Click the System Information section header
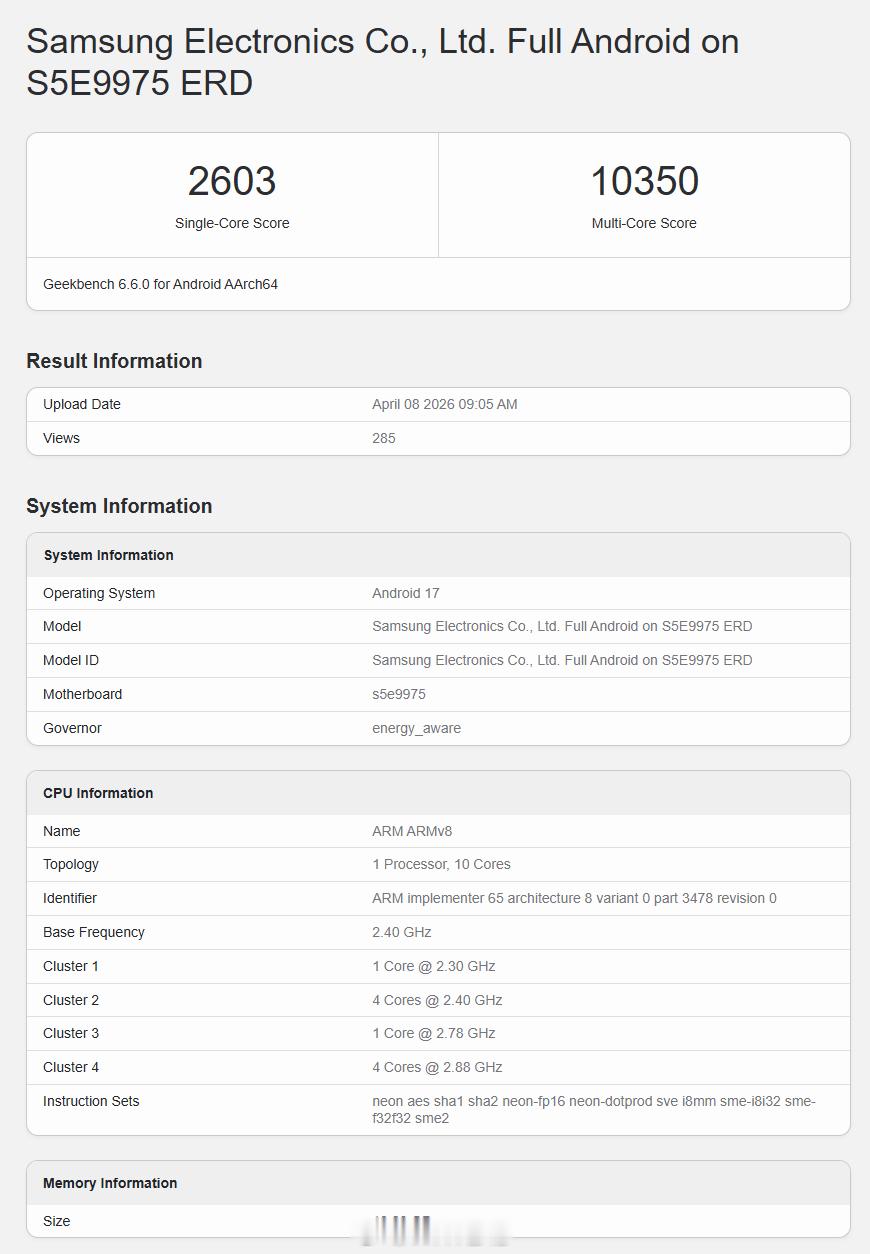Viewport: 870px width, 1254px height. (117, 506)
